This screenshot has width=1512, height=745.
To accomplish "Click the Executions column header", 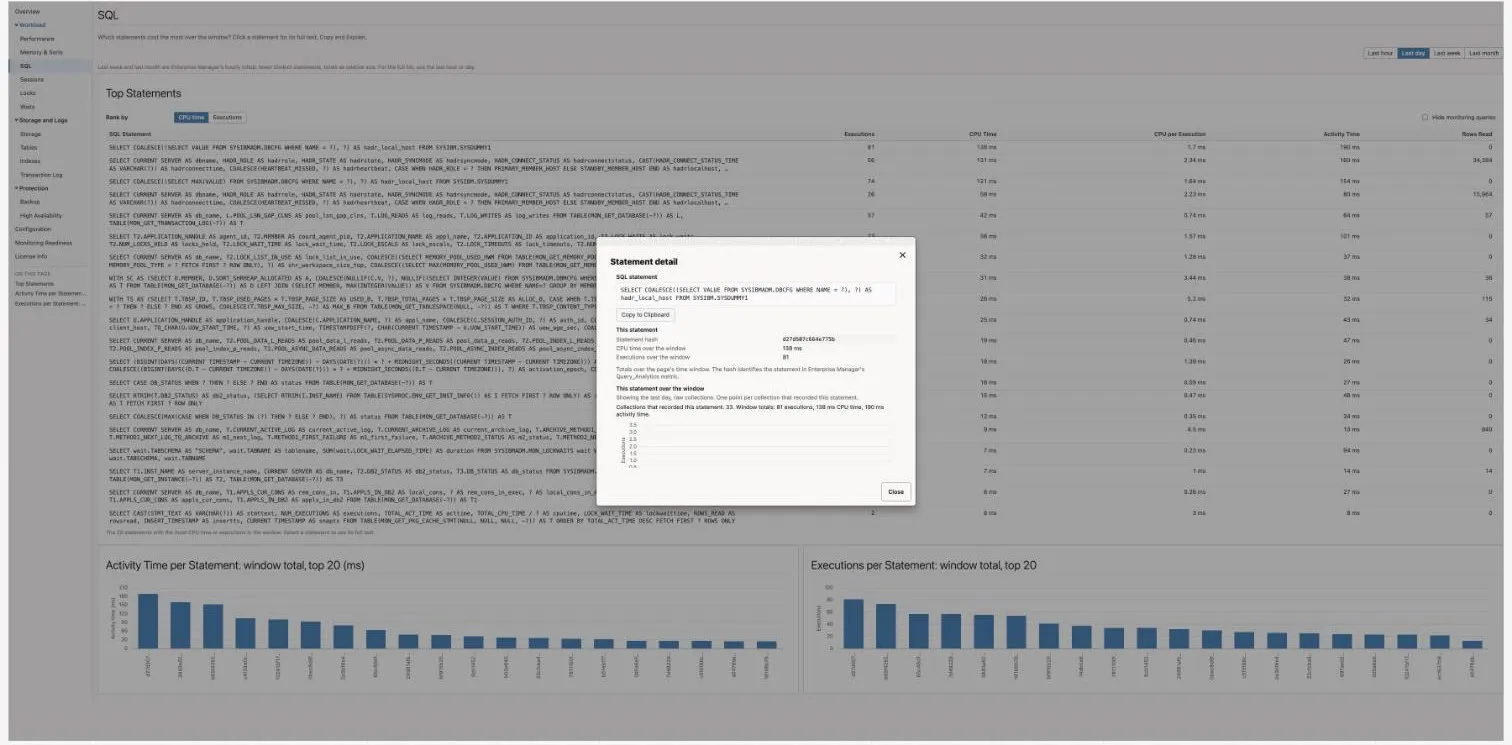I will coord(859,133).
